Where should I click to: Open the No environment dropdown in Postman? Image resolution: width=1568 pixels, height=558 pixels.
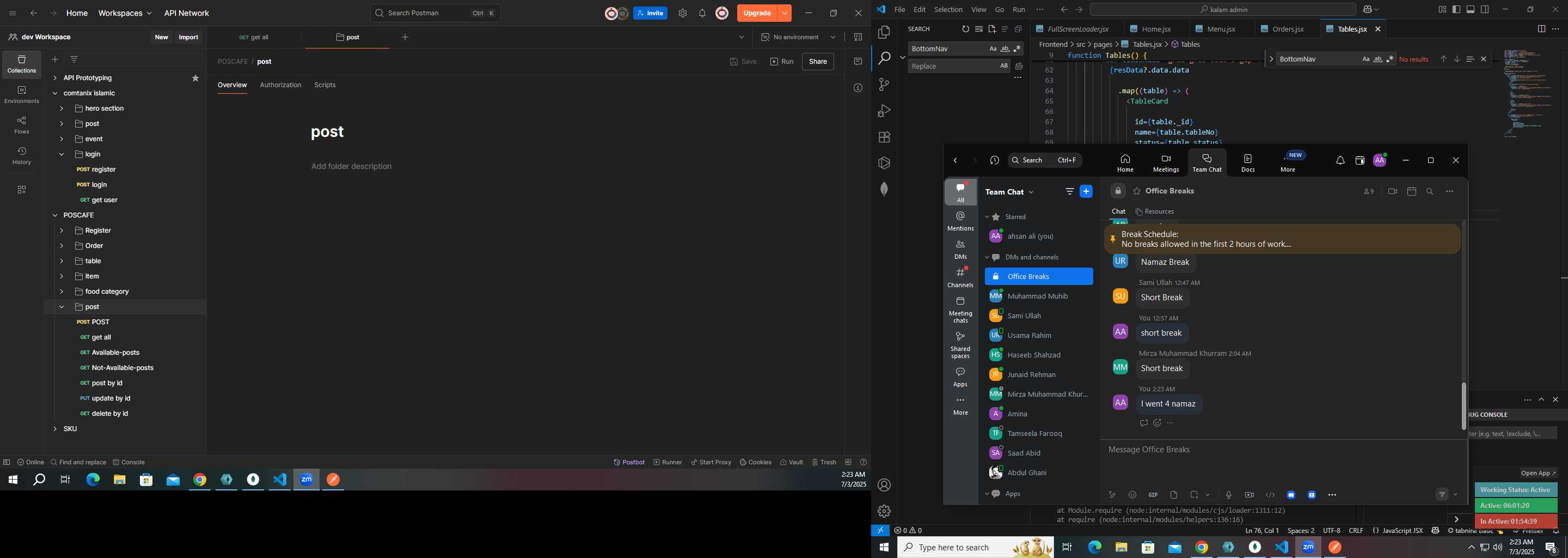(x=798, y=37)
